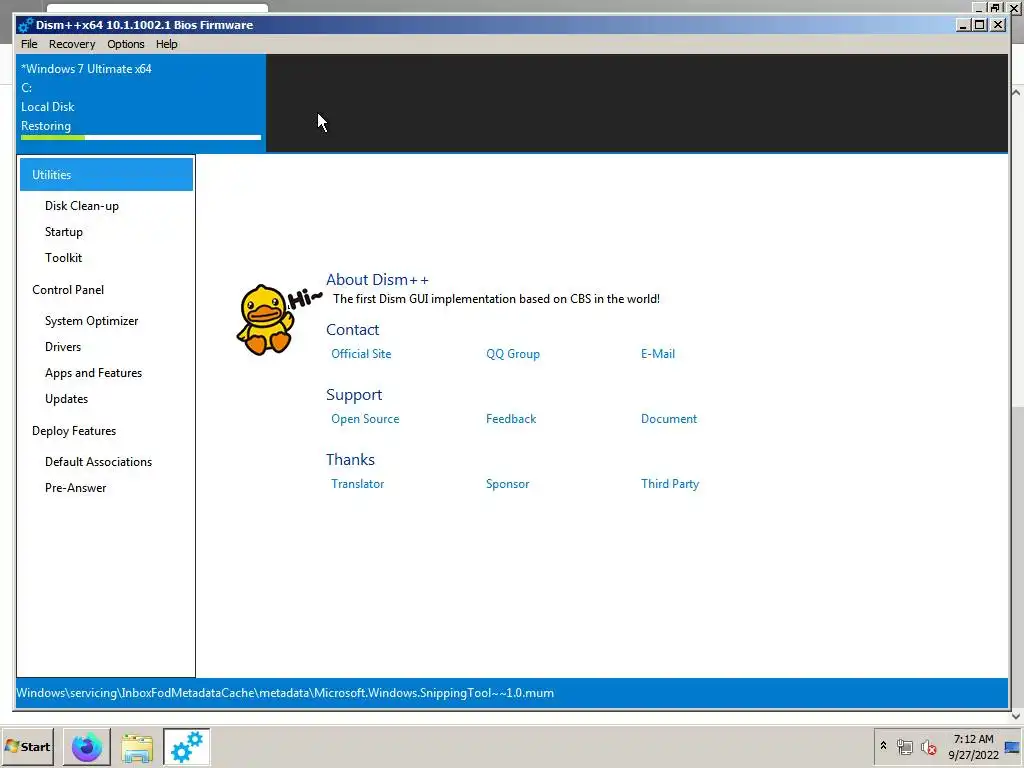Launch Firefox from the taskbar
Screen dimensions: 1024x768
(x=87, y=747)
